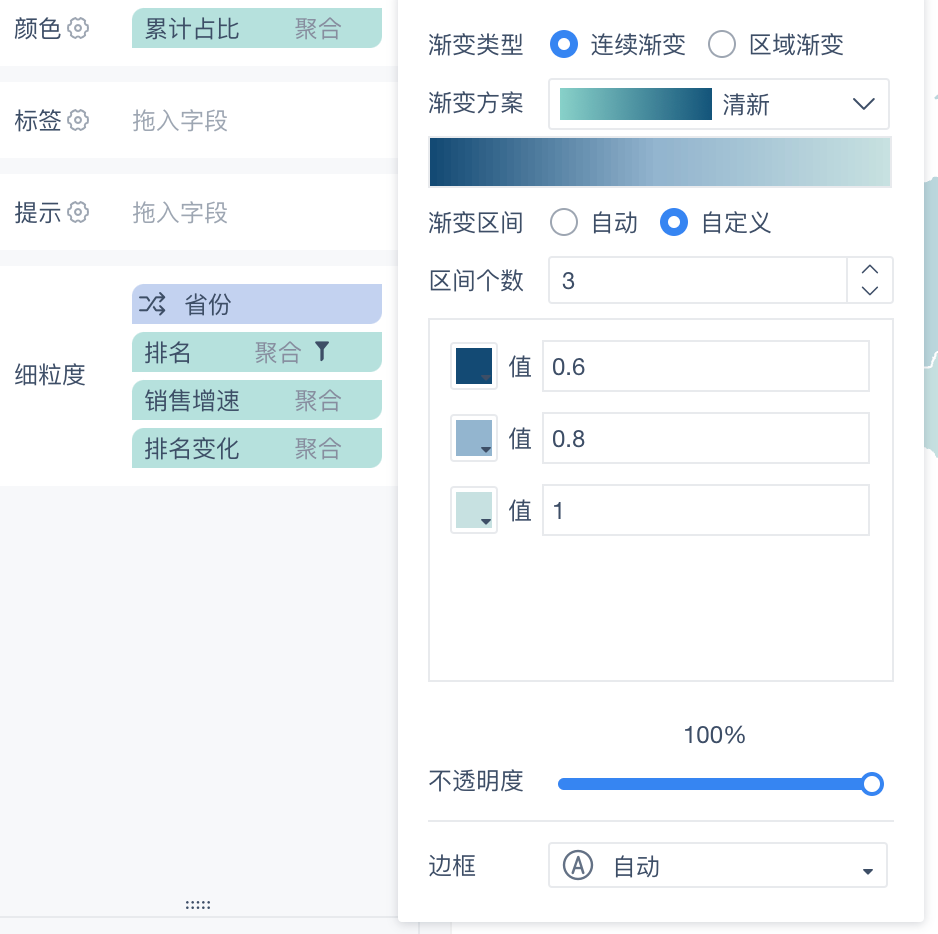Select 区域渐变 gradient type
938x934 pixels.
pos(721,44)
